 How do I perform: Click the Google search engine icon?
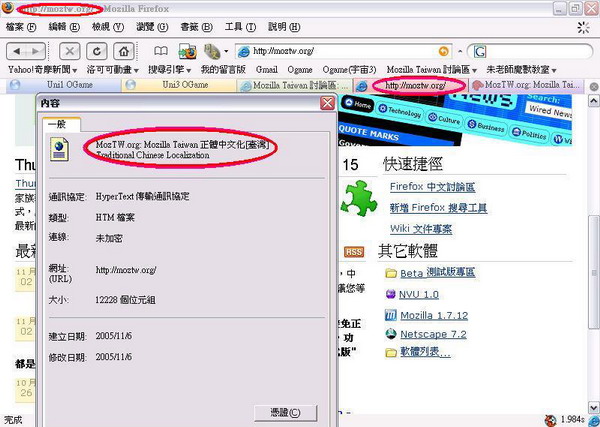(480, 51)
